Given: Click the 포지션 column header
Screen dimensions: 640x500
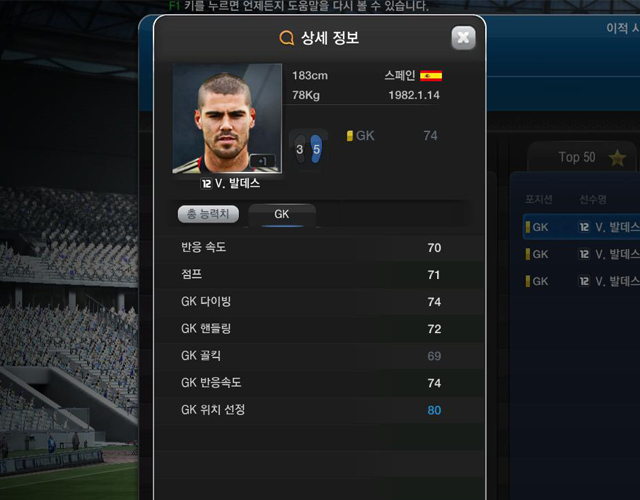Looking at the screenshot, I should point(538,200).
